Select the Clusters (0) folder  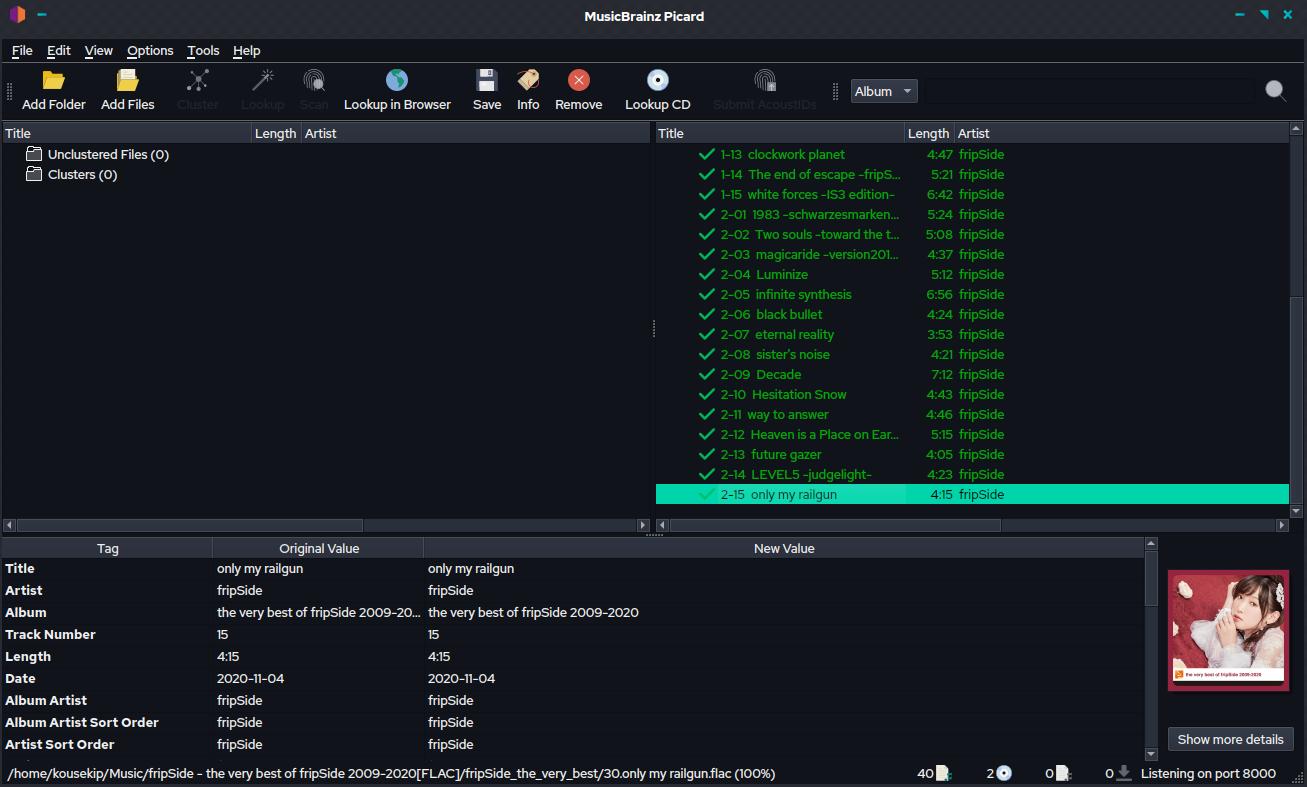coord(82,175)
